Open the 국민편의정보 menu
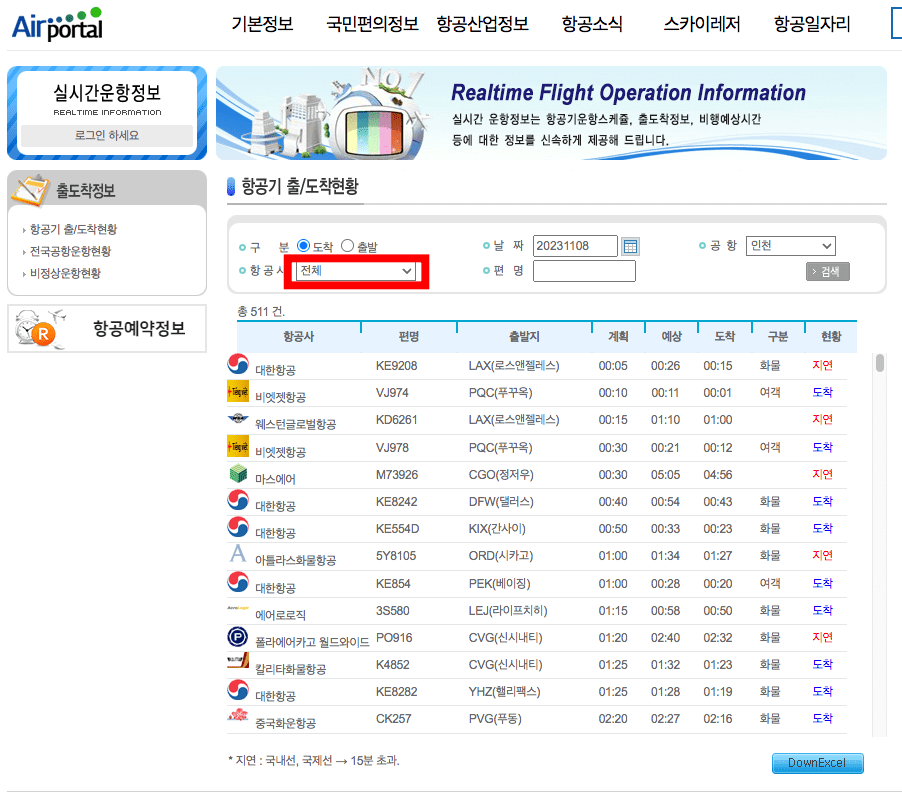This screenshot has height=792, width=902. pyautogui.click(x=372, y=24)
